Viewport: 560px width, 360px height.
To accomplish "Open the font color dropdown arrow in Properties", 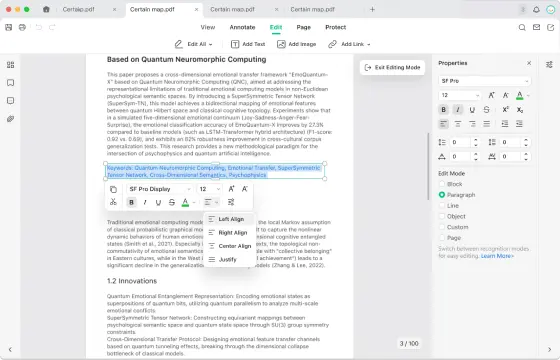I will [528, 95].
